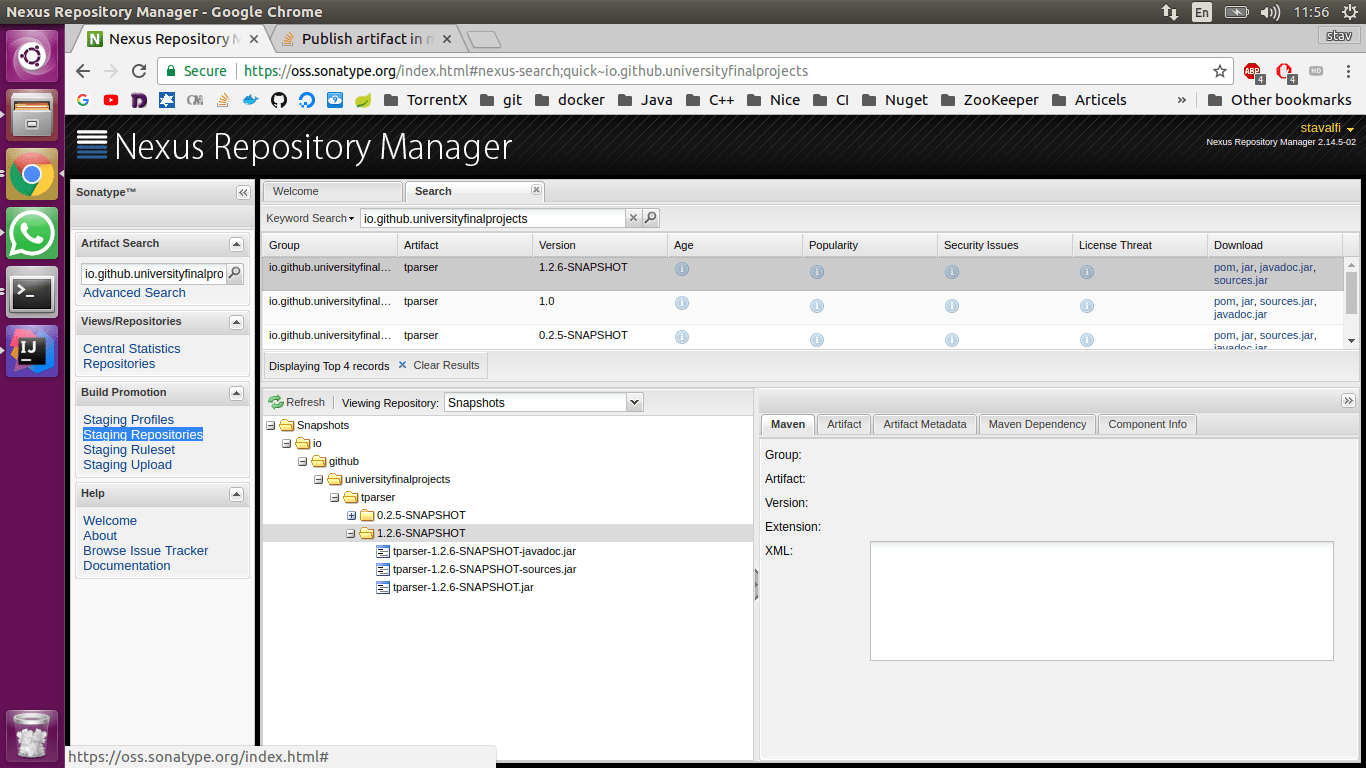Open the Artifact details tab
This screenshot has width=1366, height=768.
(x=844, y=424)
